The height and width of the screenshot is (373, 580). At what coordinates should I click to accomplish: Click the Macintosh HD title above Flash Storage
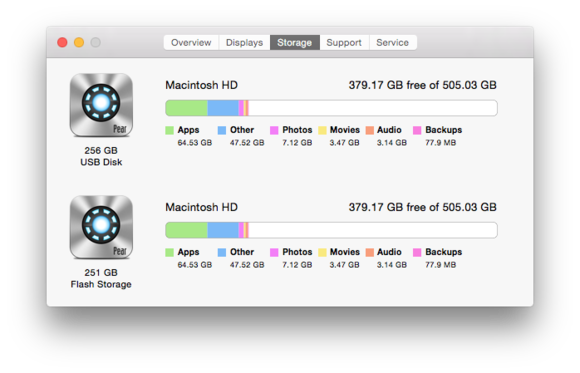point(202,207)
